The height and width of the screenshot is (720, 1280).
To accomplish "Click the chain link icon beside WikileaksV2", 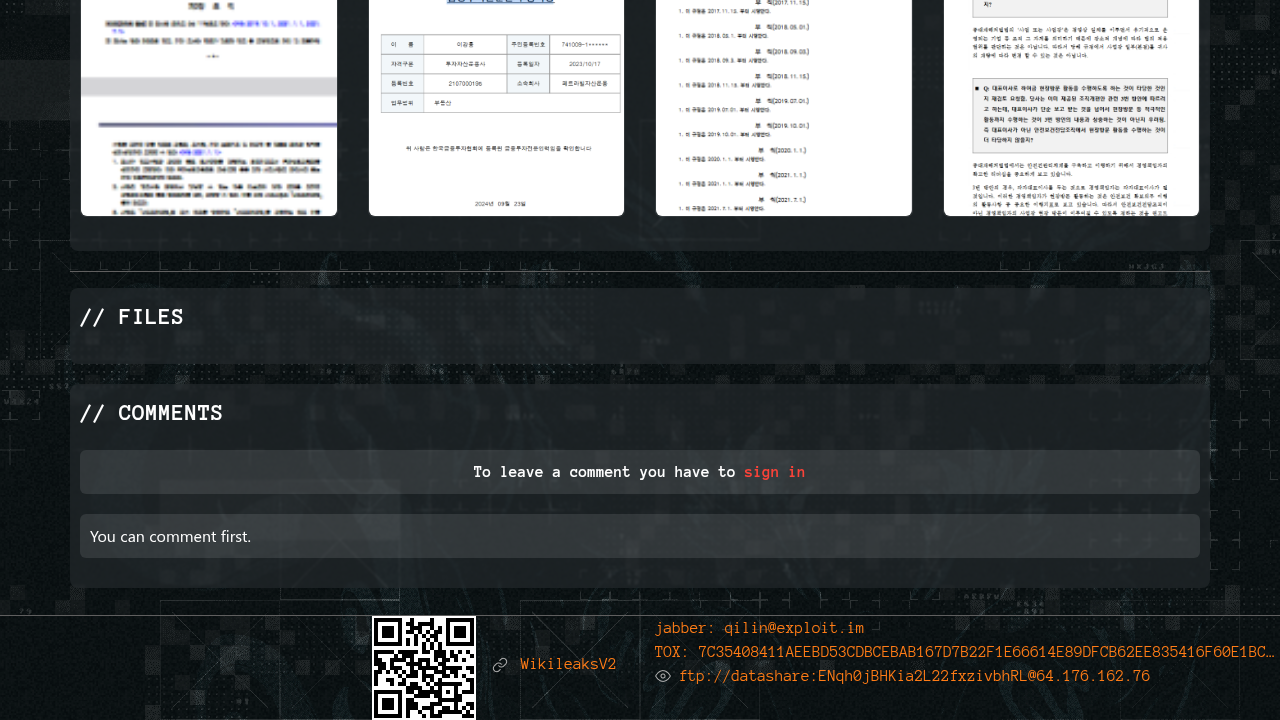I will point(500,665).
